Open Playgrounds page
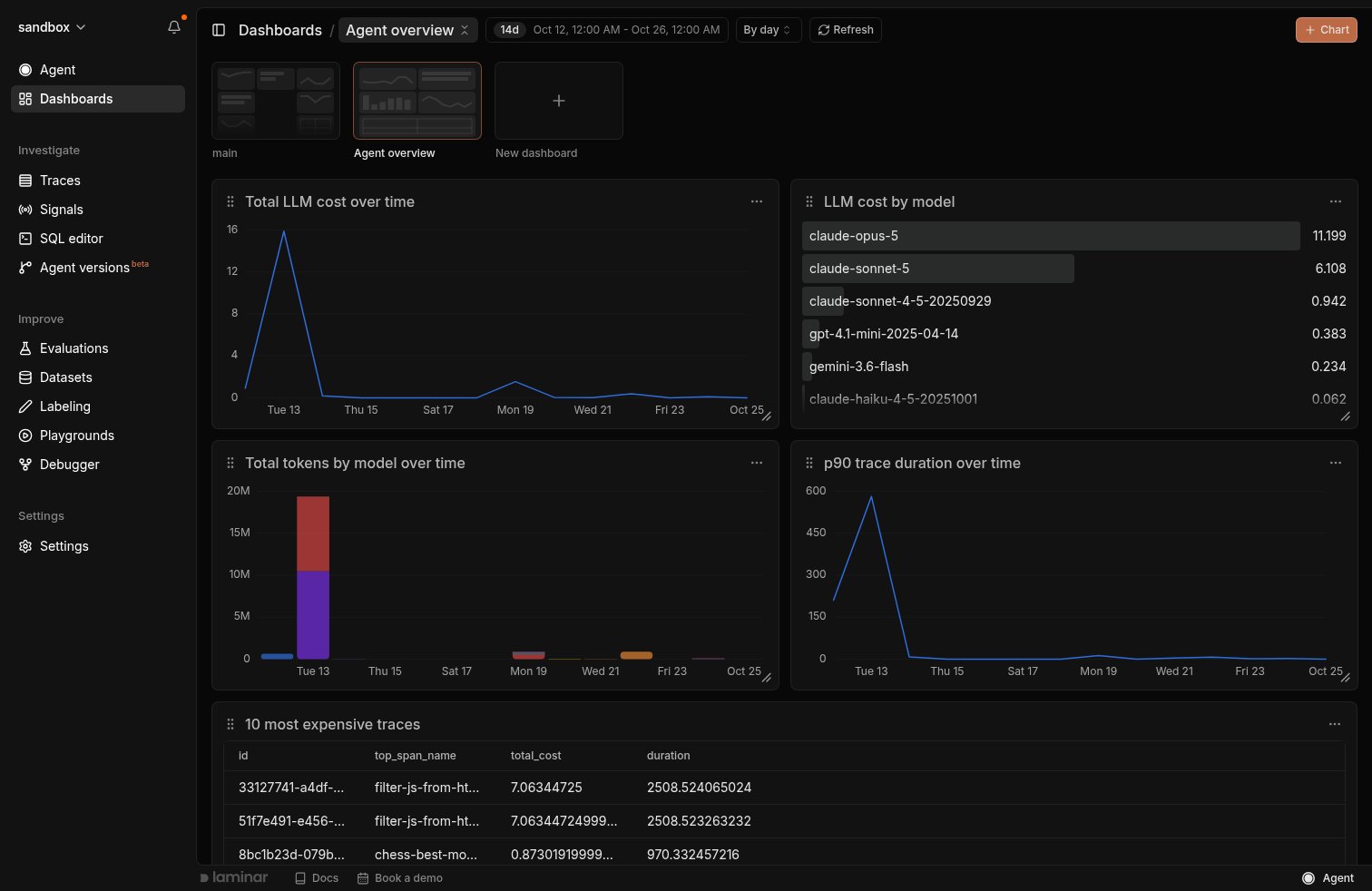This screenshot has width=1372, height=891. pos(98,436)
